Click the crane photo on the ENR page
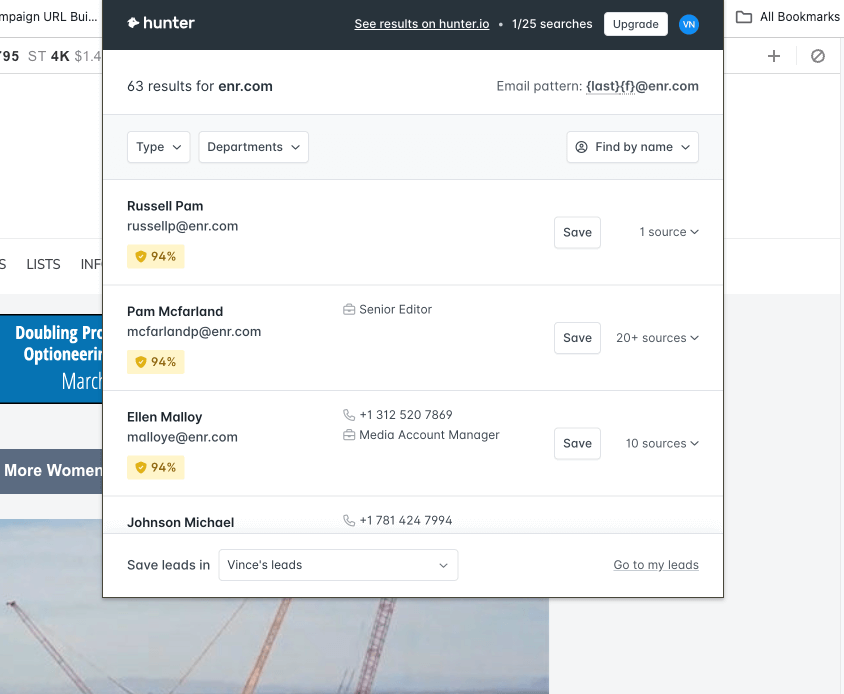The width and height of the screenshot is (844, 694). click(x=275, y=646)
